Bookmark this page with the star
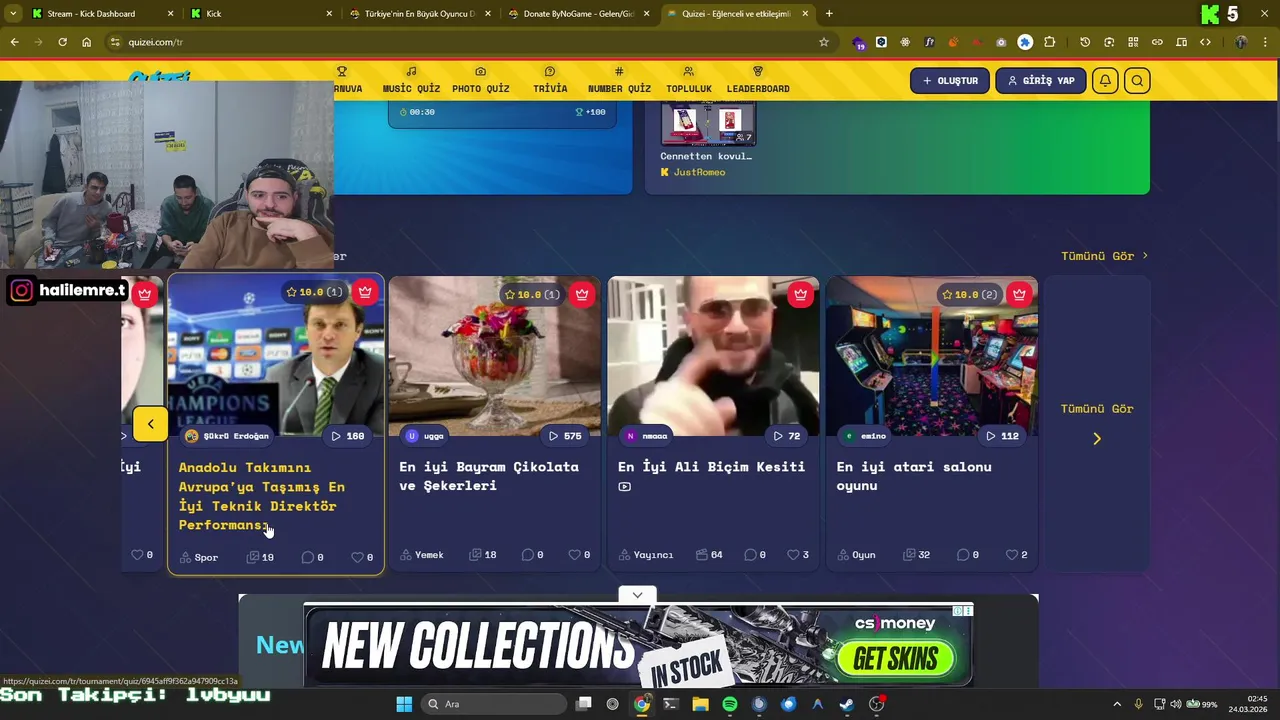 [824, 42]
